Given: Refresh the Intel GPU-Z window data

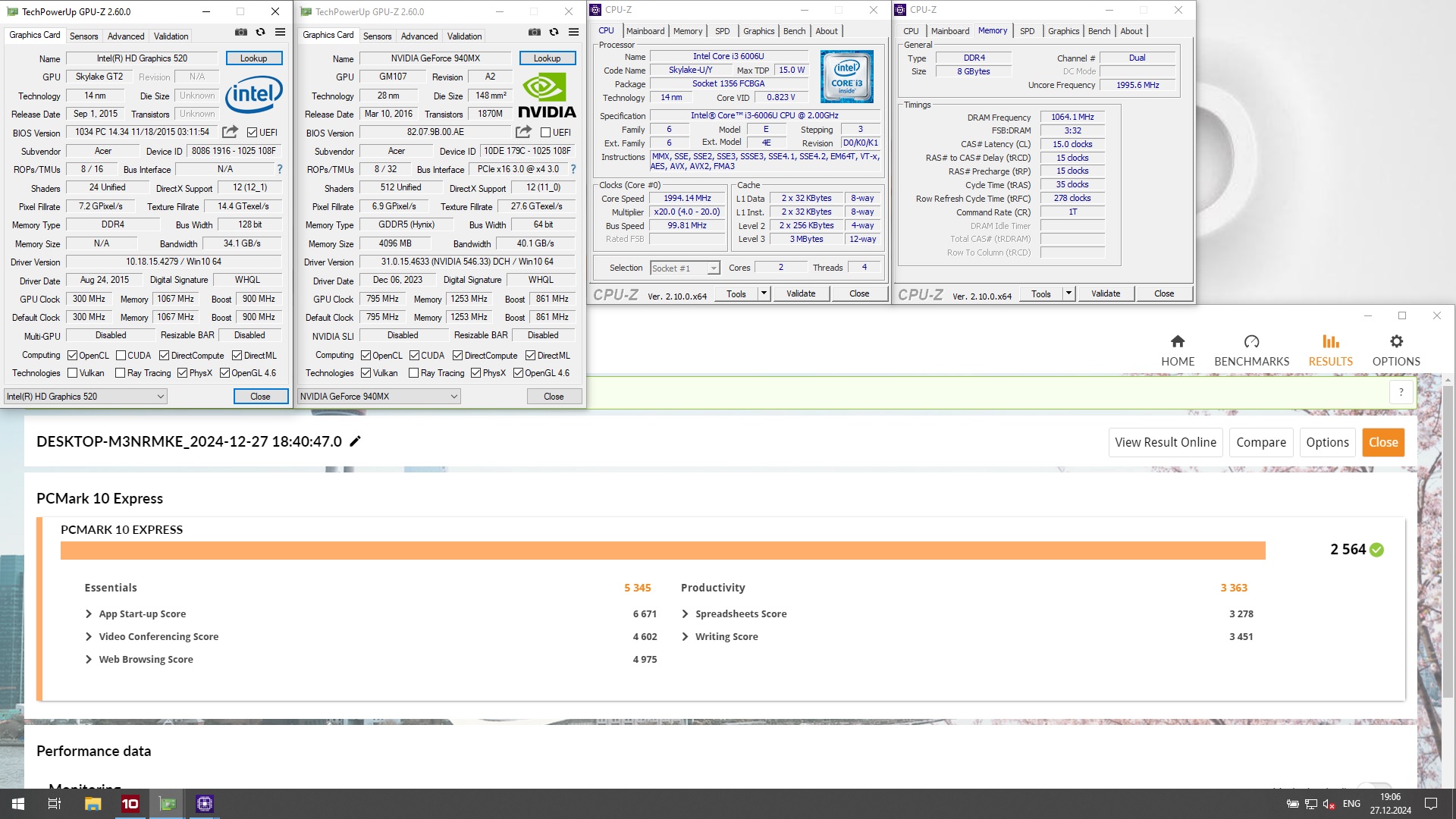Looking at the screenshot, I should [260, 32].
